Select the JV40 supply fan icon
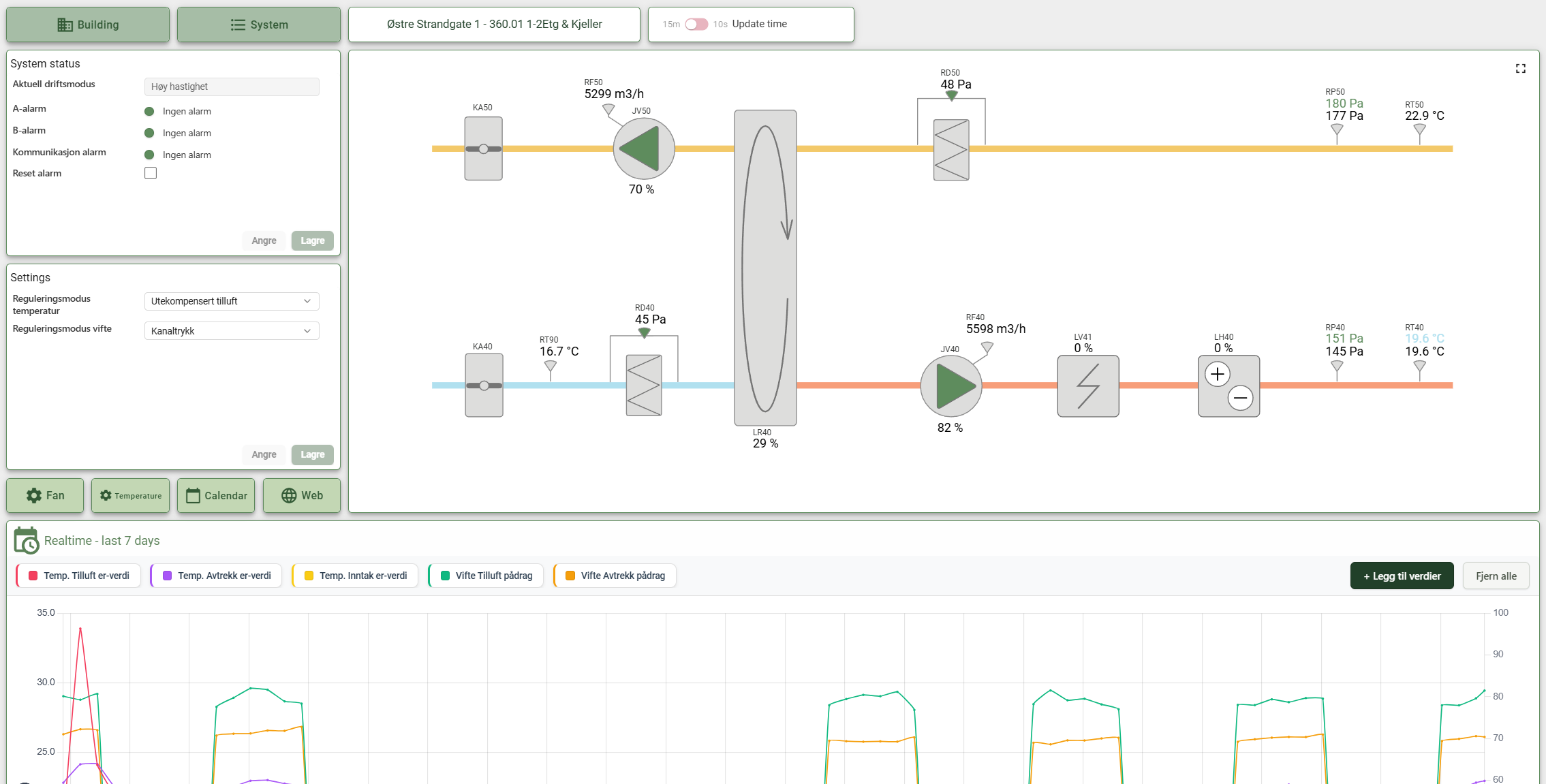Screen dimensions: 1546x784 pos(951,386)
